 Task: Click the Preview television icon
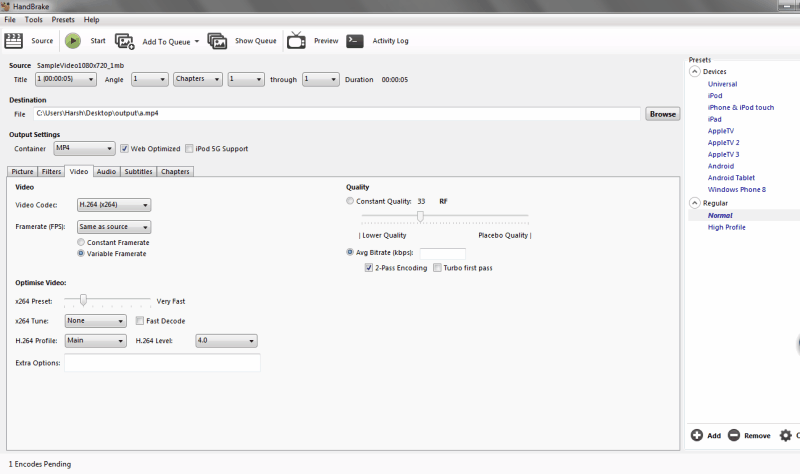[x=296, y=40]
